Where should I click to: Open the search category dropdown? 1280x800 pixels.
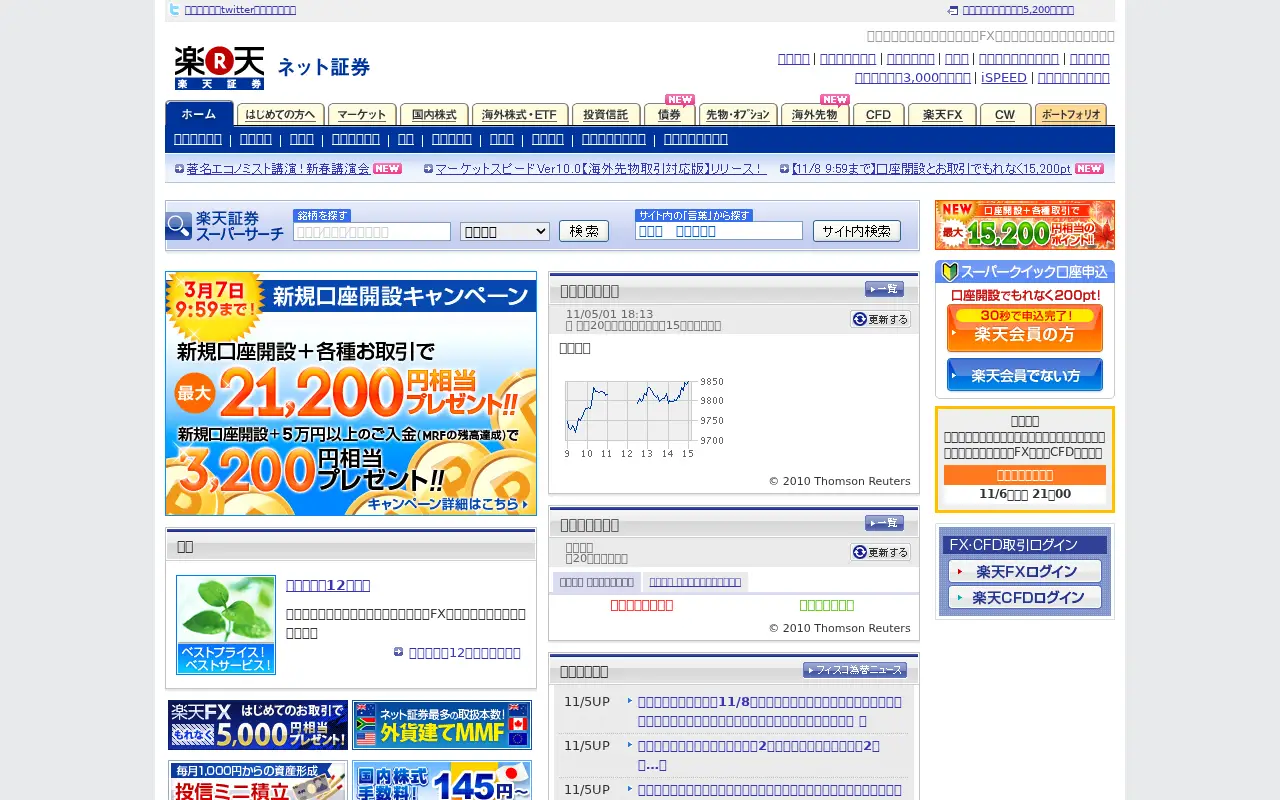click(x=505, y=231)
